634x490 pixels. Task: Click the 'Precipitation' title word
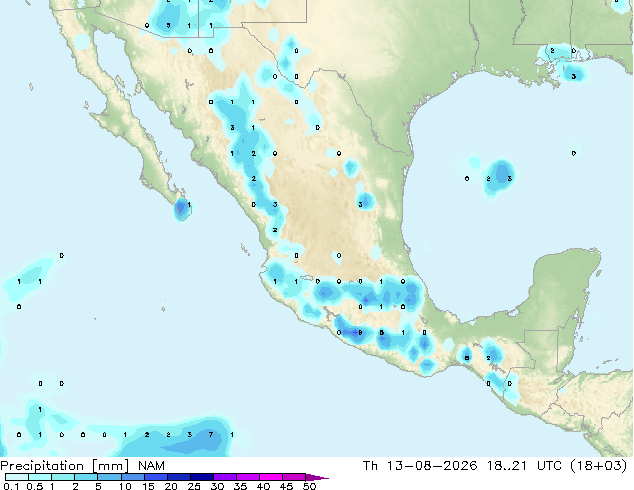tap(42, 466)
